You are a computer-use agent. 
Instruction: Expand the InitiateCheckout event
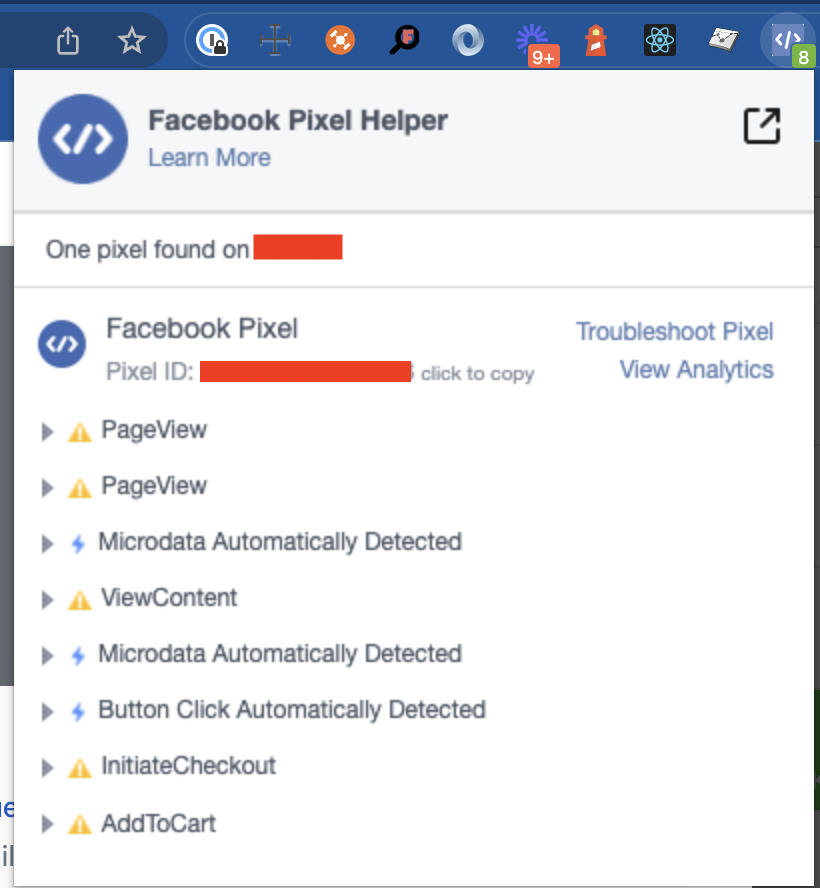tap(48, 768)
